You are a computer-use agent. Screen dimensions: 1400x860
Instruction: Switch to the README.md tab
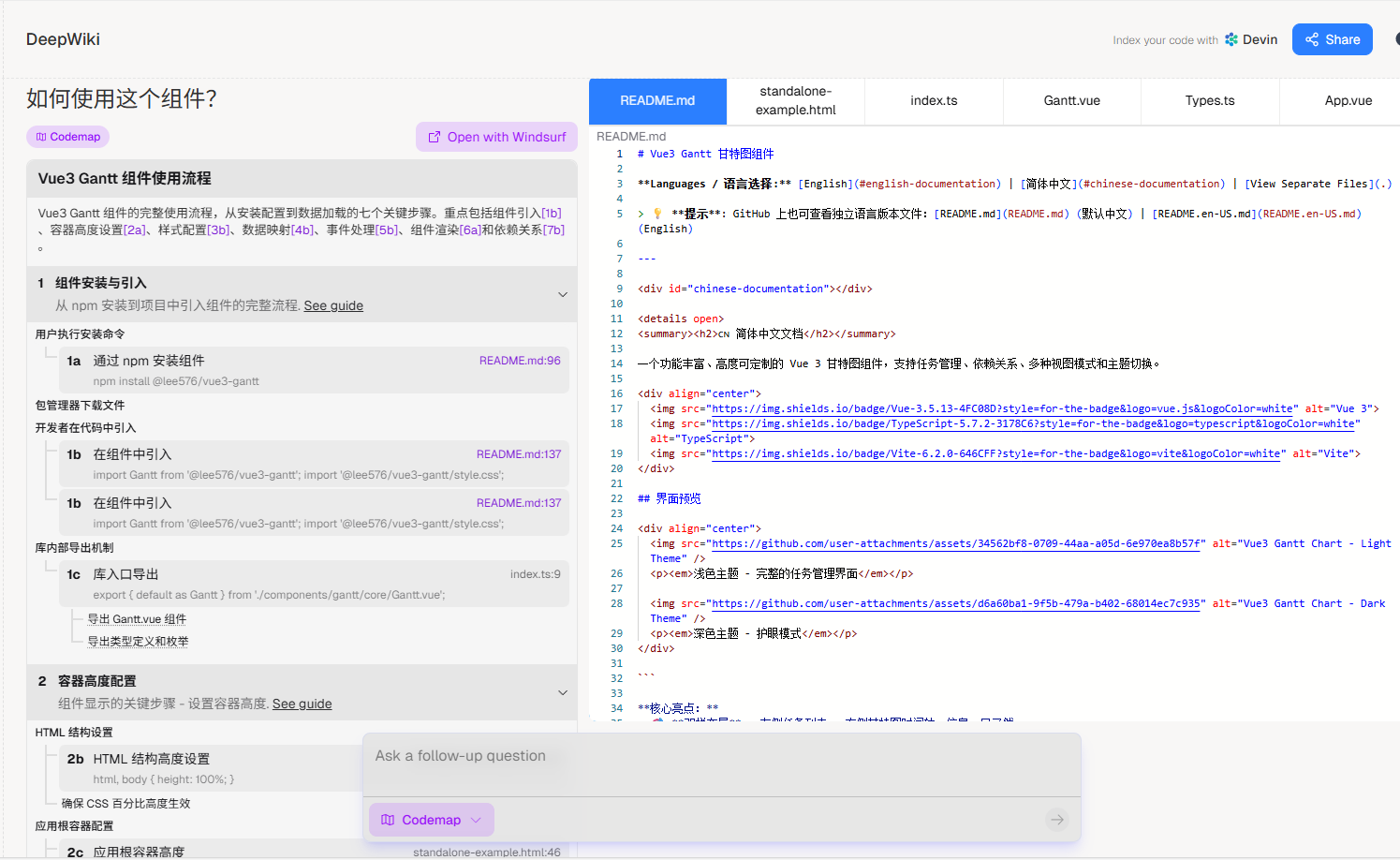[x=657, y=101]
